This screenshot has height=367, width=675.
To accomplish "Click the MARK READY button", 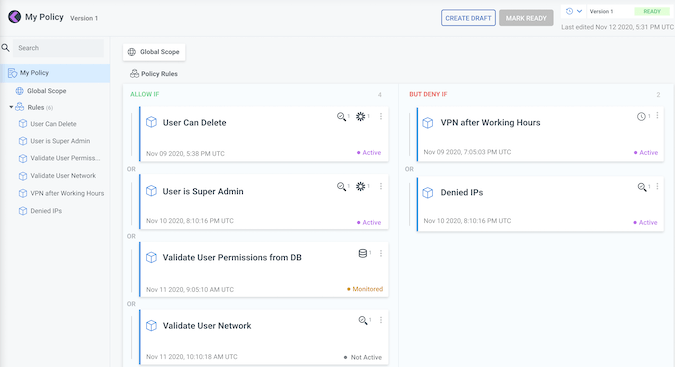I will pos(526,18).
